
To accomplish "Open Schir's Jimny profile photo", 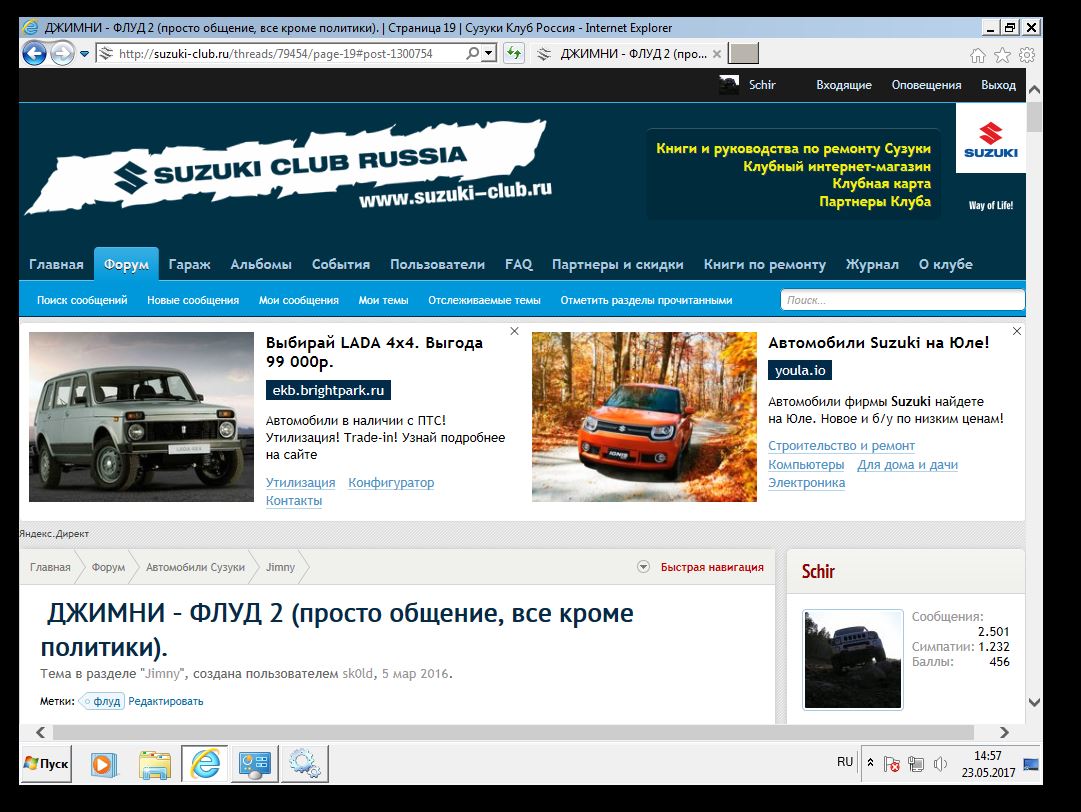I will (853, 660).
